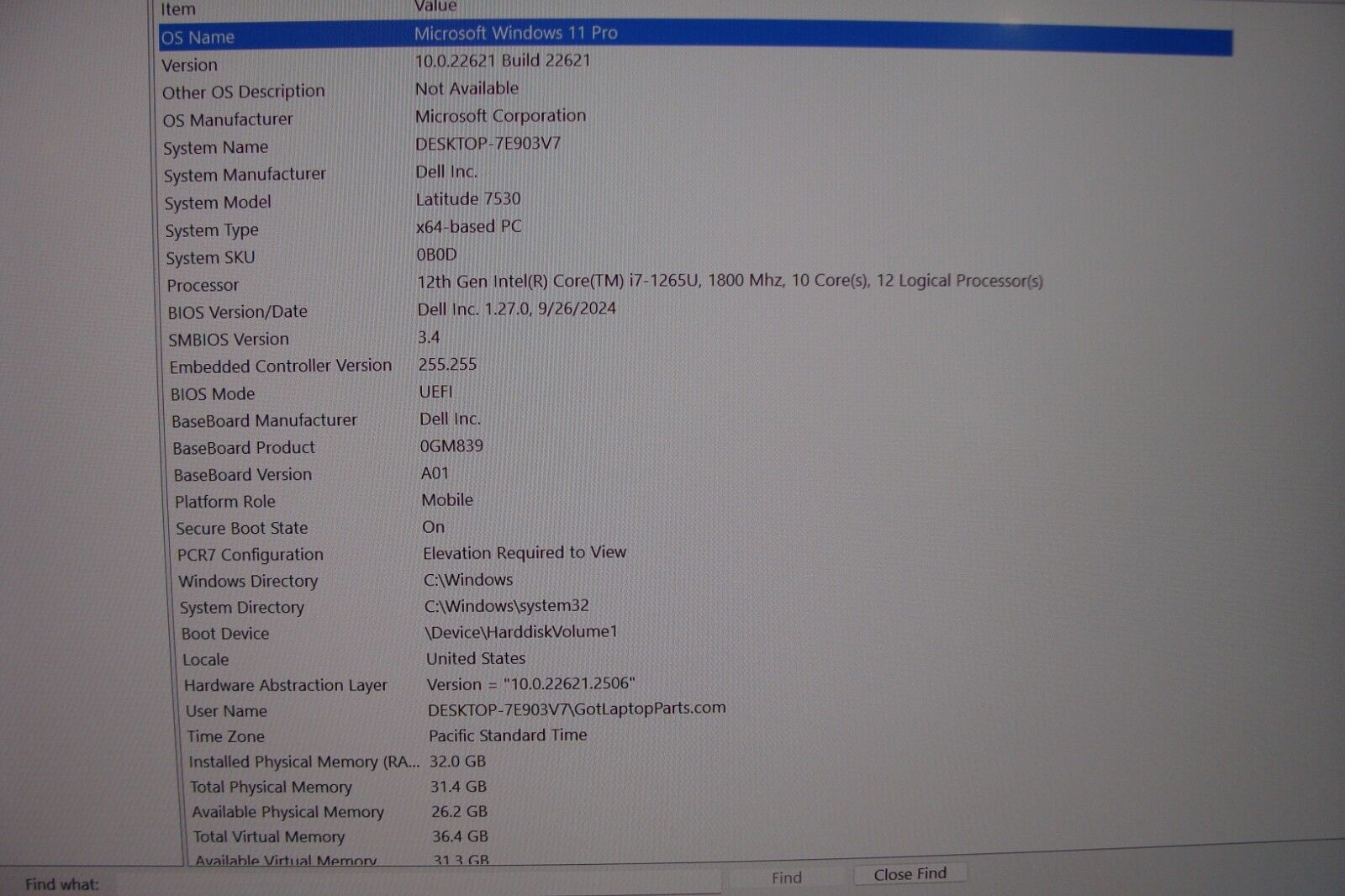Viewport: 1345px width, 896px height.
Task: Select Available Physical Memory row
Action: click(x=287, y=812)
